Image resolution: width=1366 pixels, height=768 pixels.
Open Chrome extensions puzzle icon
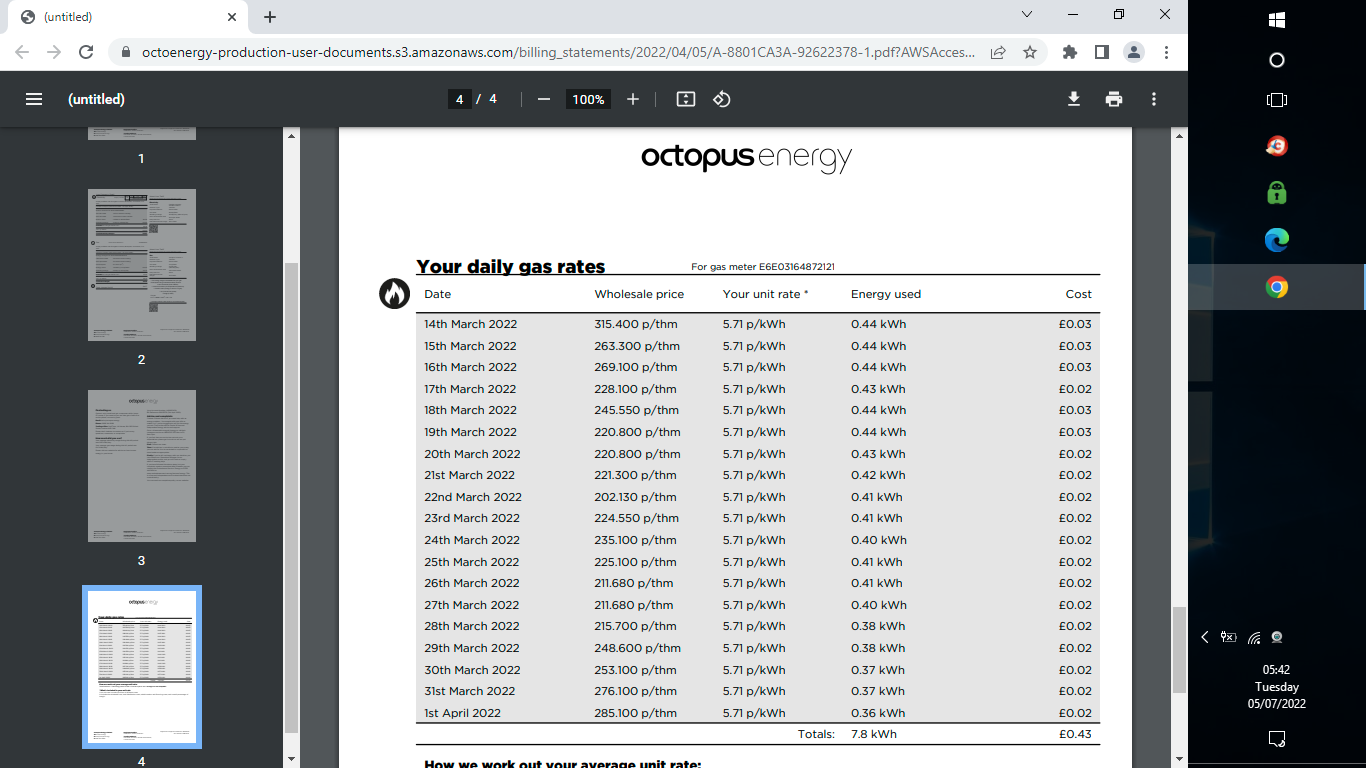click(1070, 52)
